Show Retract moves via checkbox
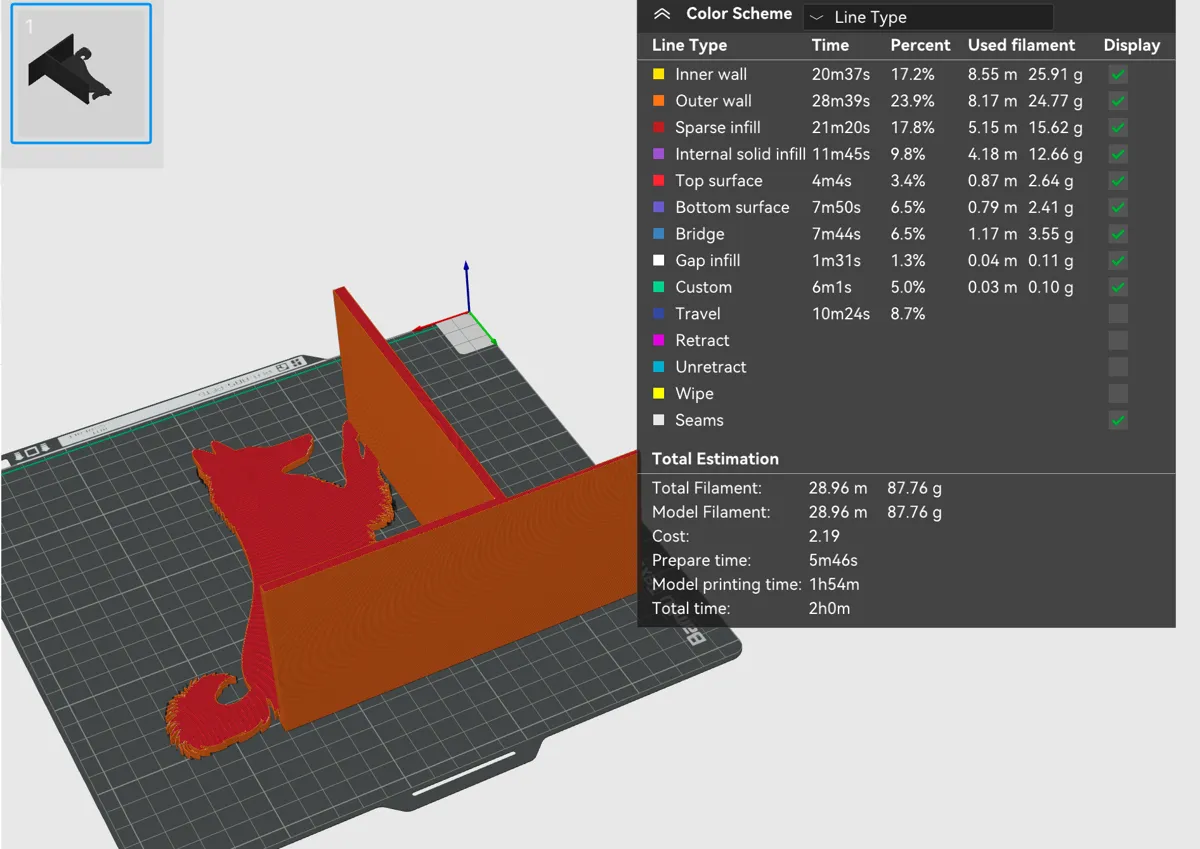 click(1118, 340)
